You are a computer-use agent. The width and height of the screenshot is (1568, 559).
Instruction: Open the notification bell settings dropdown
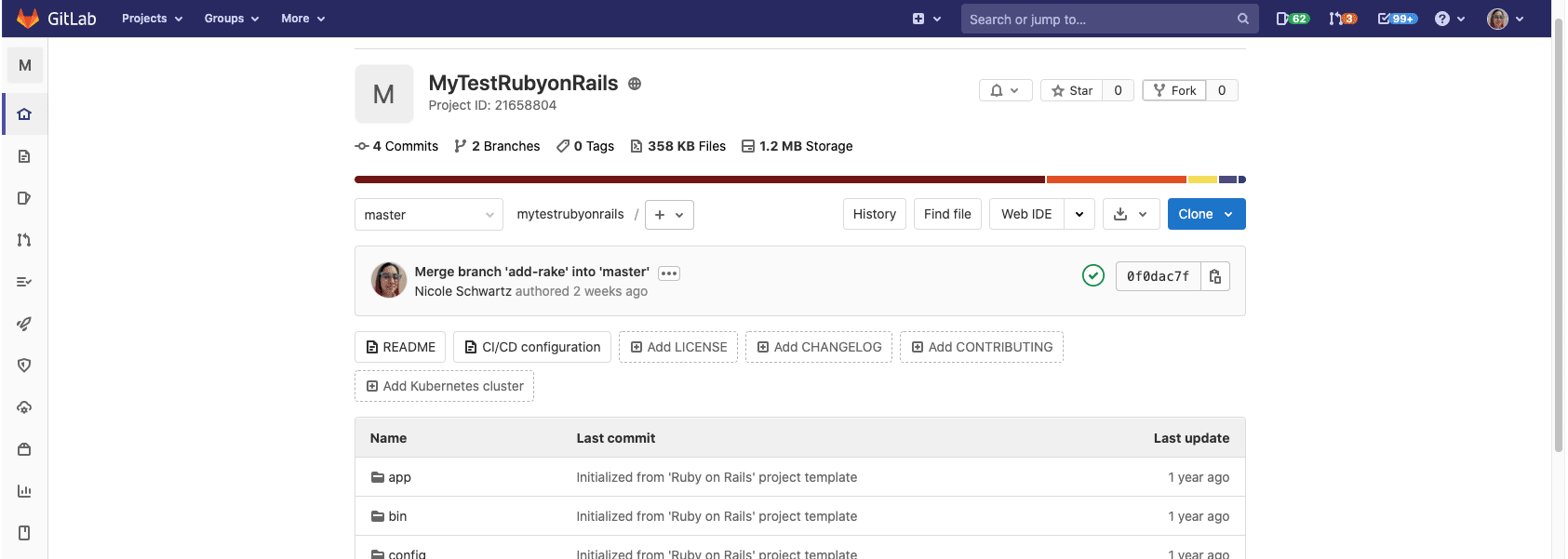(1005, 90)
